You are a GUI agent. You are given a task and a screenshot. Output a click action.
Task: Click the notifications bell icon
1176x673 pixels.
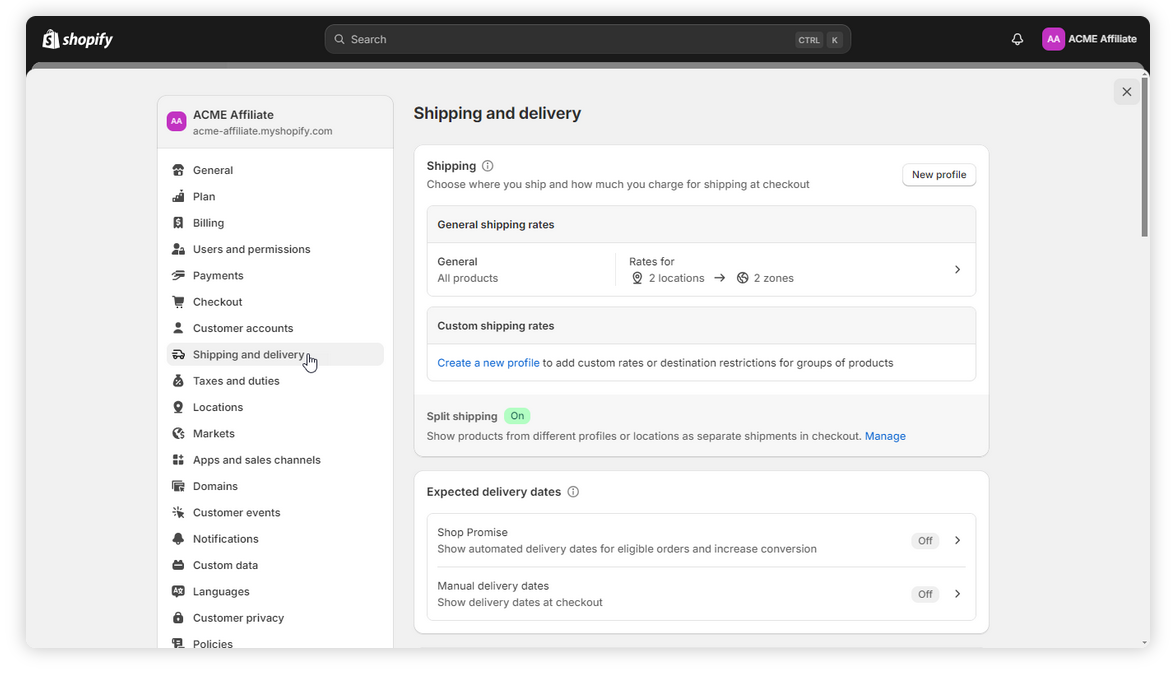[x=1017, y=39]
